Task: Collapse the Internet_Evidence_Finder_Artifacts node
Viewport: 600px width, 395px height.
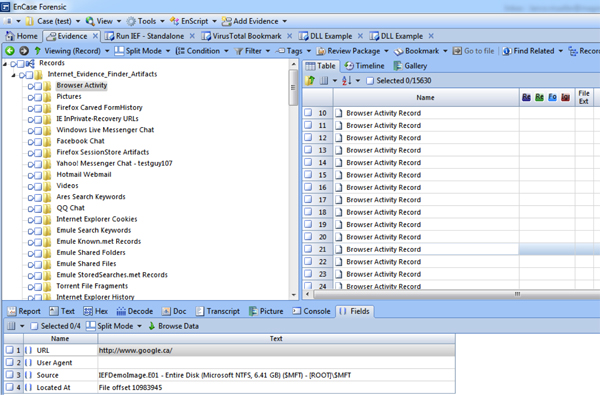Action: 13,75
